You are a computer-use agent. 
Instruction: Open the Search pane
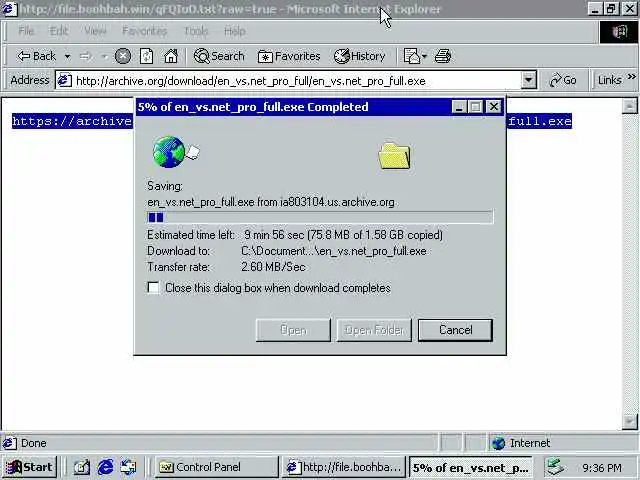click(219, 56)
